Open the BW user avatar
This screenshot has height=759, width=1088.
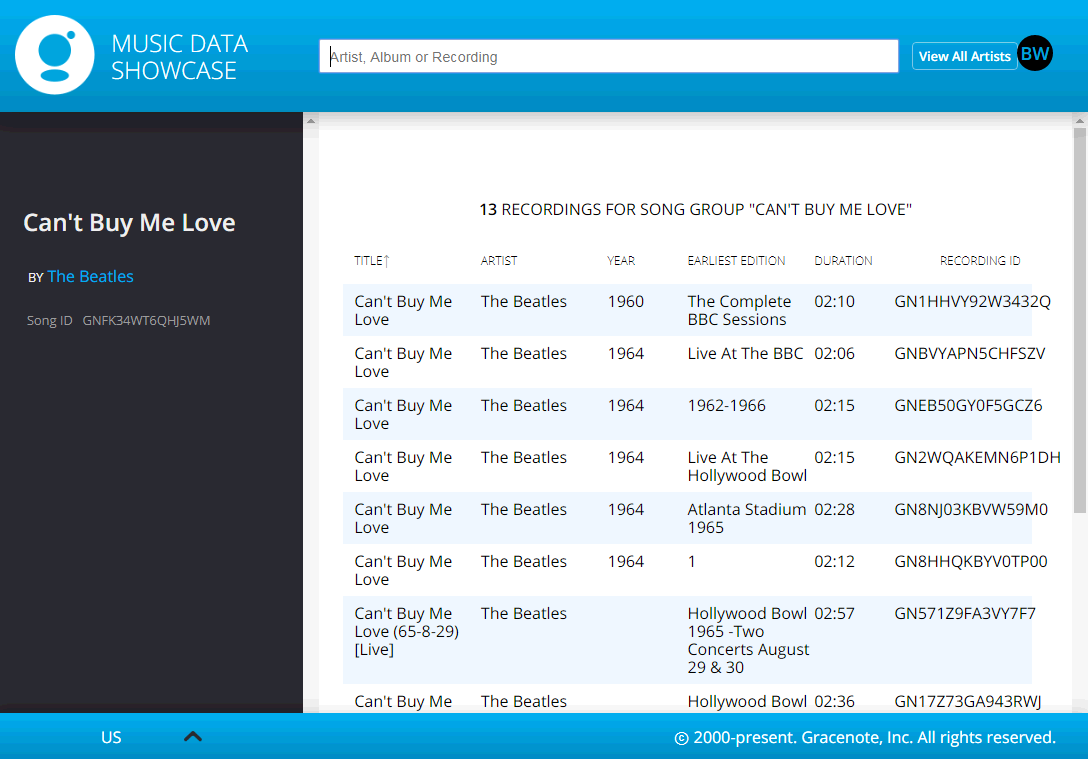pyautogui.click(x=1035, y=54)
